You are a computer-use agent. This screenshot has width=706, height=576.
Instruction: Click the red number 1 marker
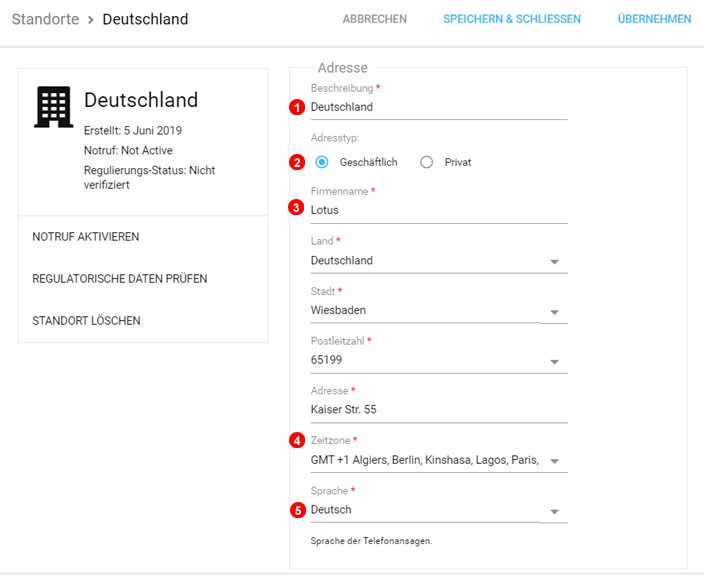pyautogui.click(x=296, y=107)
